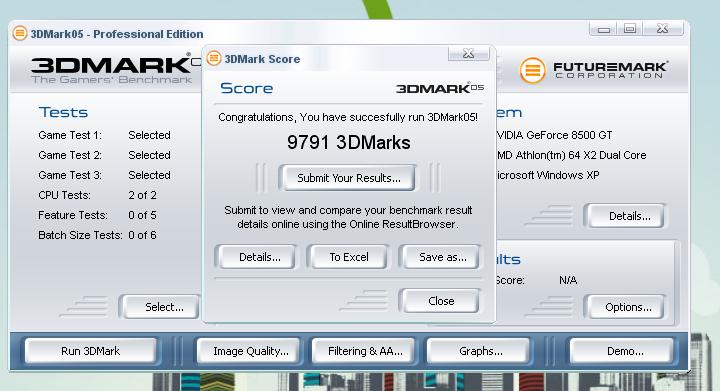Click the Save as... button
This screenshot has width=720, height=391.
[x=443, y=257]
